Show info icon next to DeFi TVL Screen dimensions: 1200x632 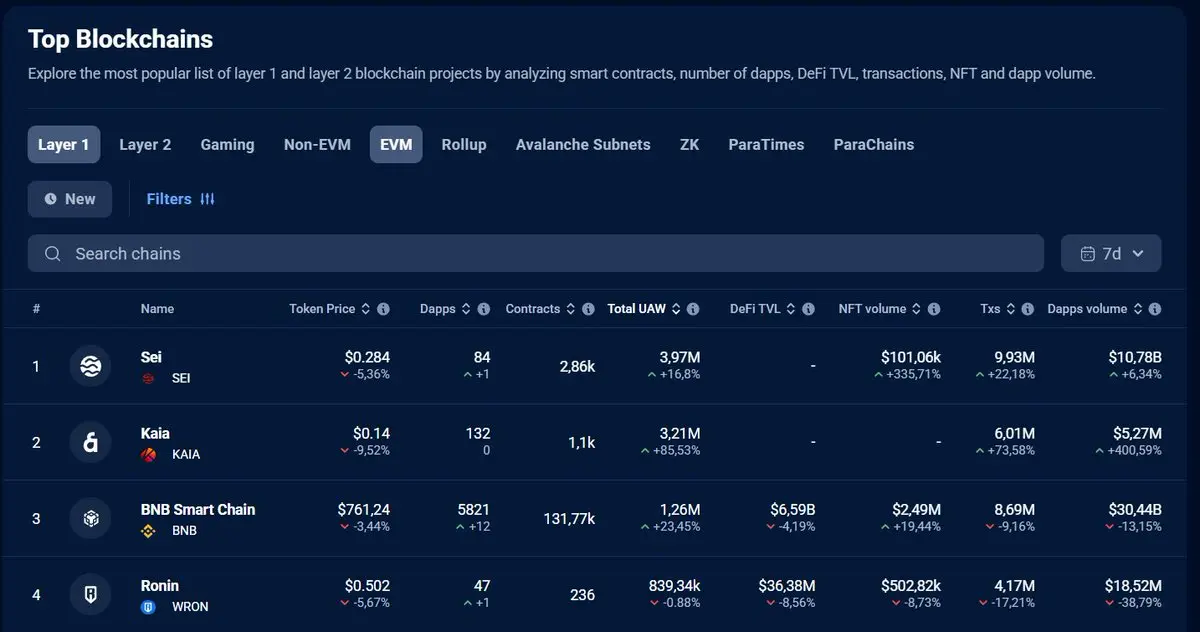tap(808, 309)
